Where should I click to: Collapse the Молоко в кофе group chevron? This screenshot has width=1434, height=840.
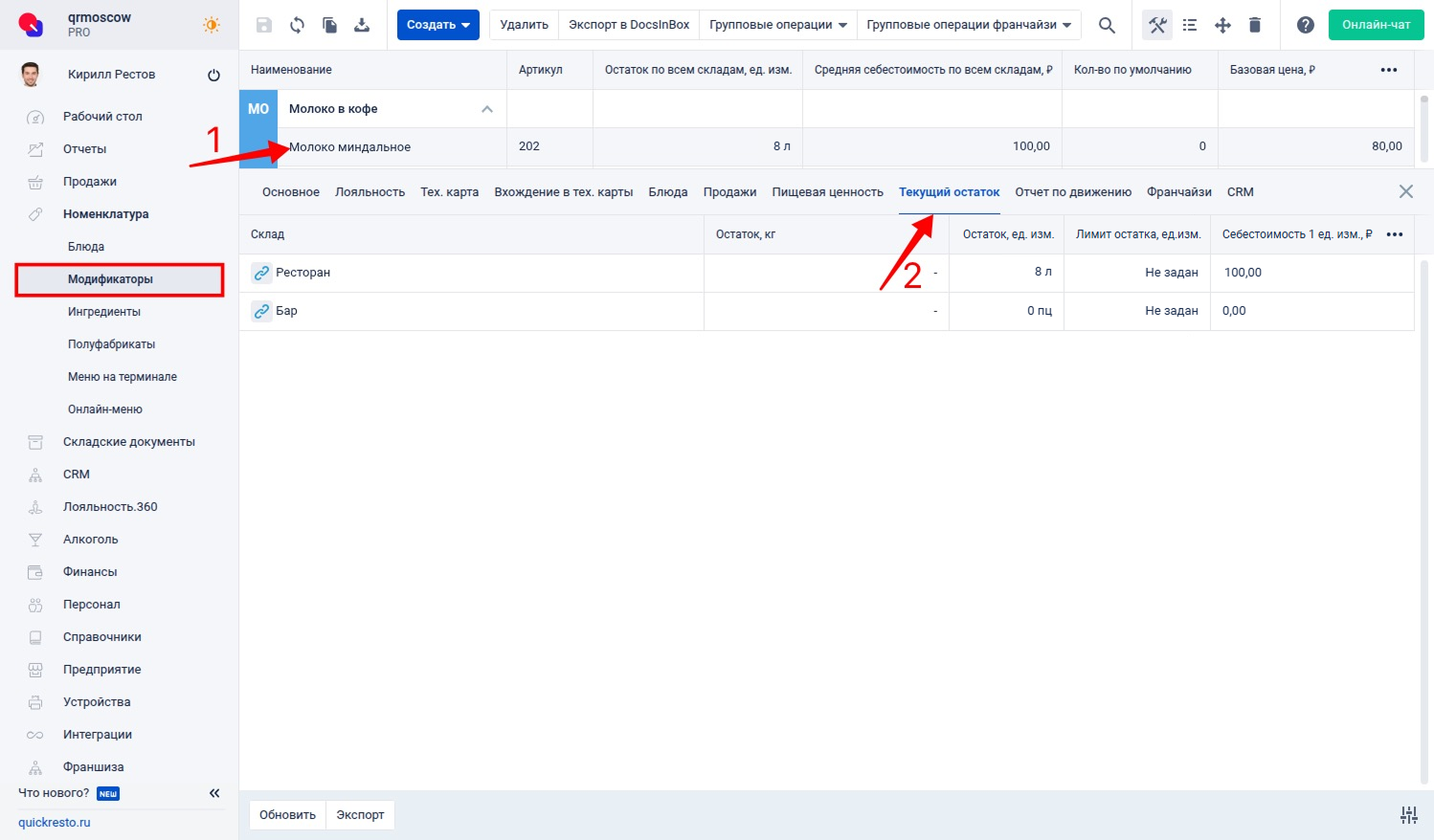(x=487, y=108)
